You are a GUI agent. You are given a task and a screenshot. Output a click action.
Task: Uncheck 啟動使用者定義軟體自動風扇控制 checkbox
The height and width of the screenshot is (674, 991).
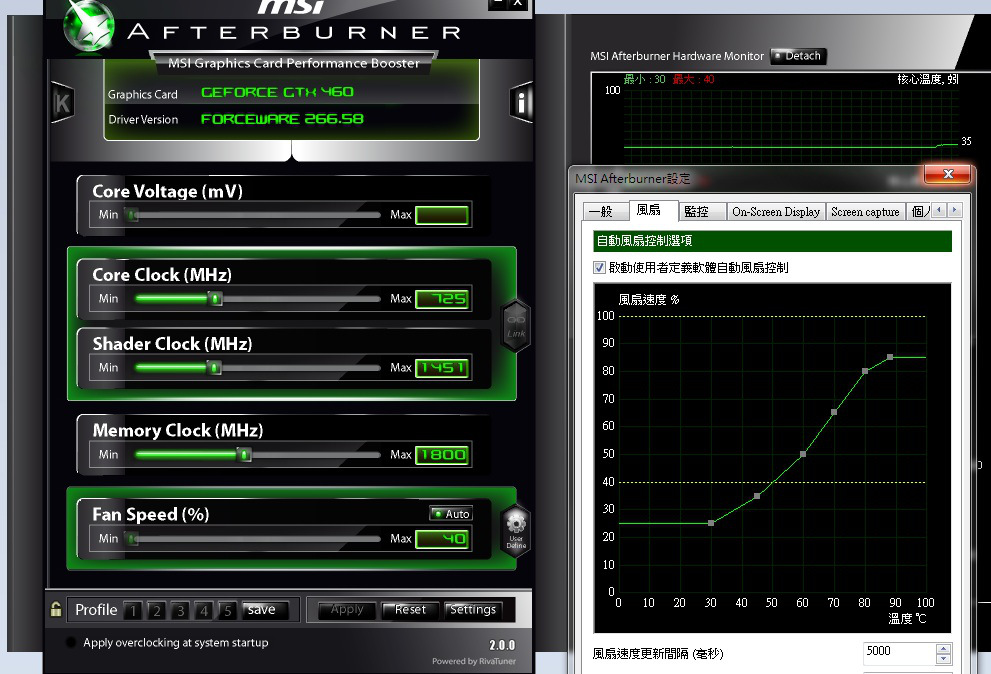click(599, 267)
